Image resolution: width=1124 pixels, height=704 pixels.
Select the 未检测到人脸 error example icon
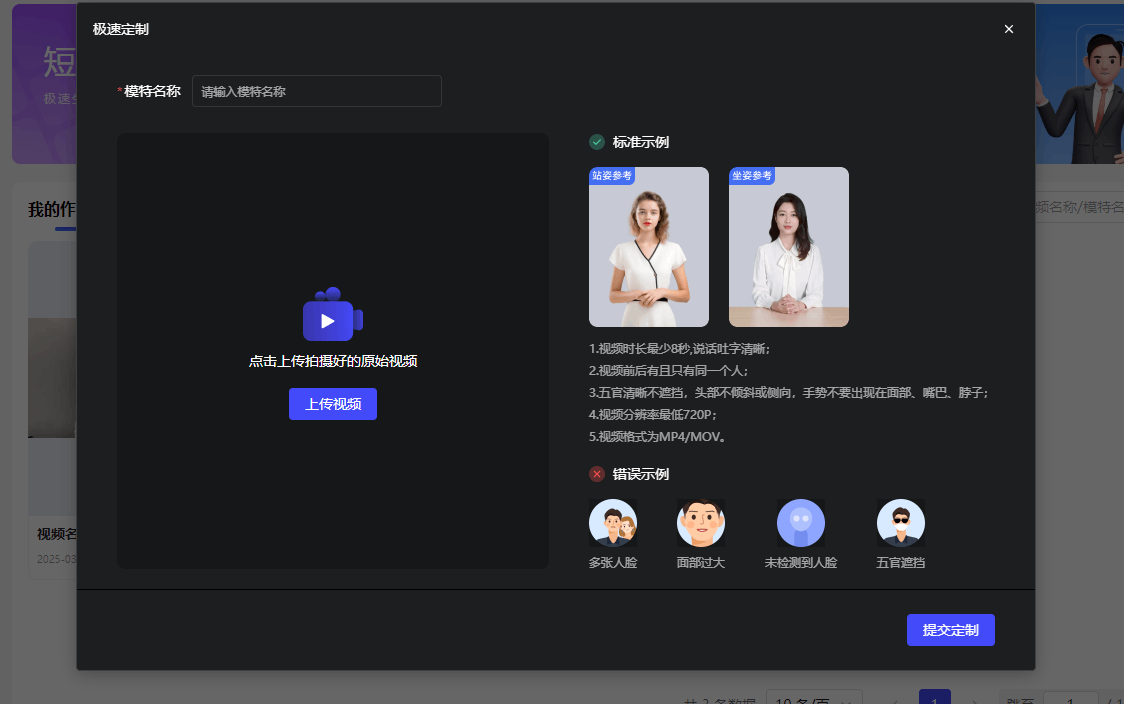tap(801, 523)
